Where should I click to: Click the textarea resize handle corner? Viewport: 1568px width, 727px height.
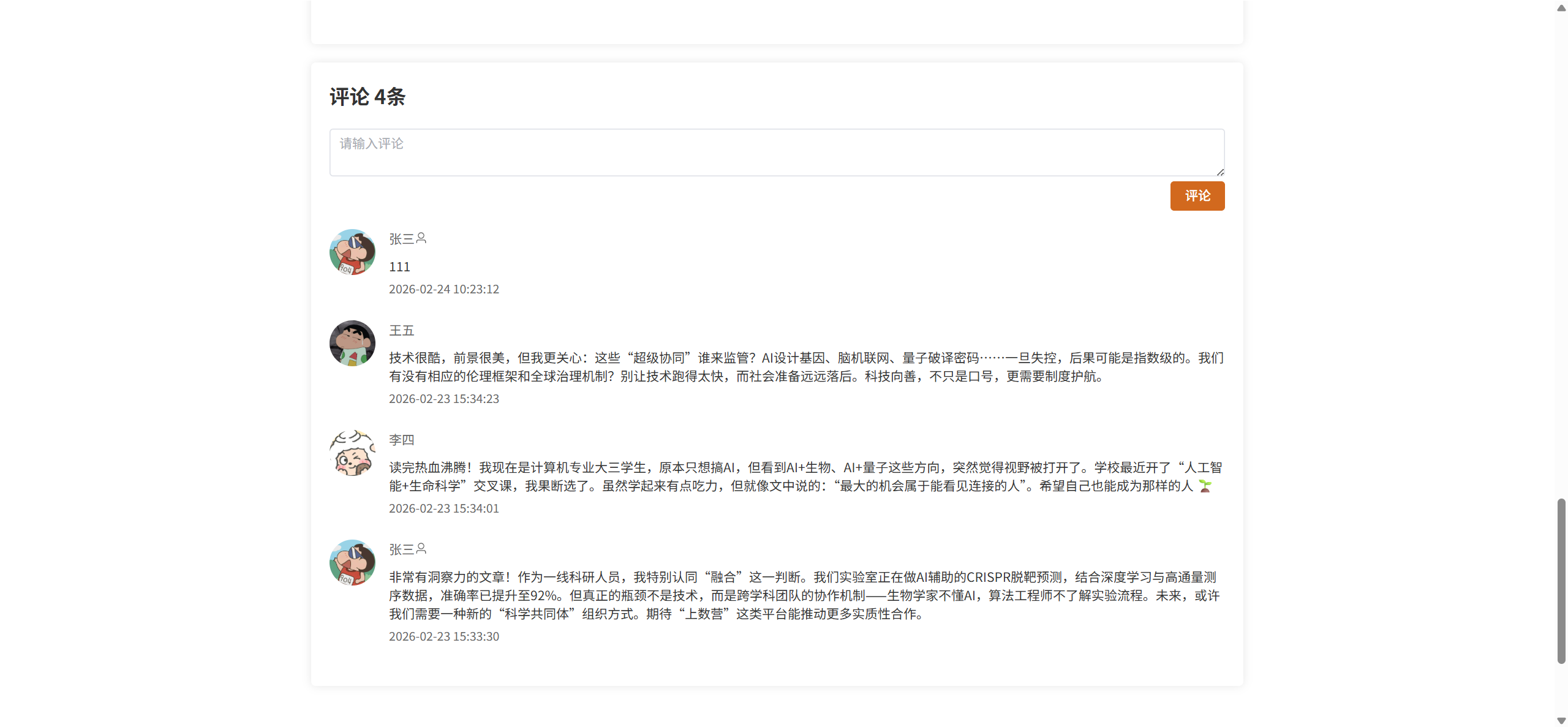[1220, 172]
